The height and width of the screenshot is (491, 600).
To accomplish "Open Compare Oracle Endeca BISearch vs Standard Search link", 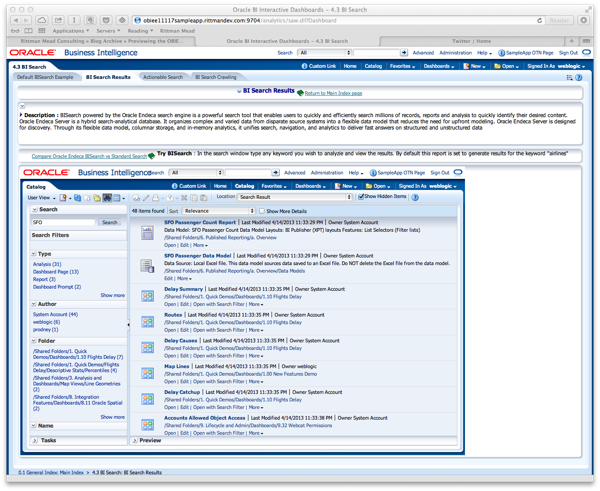I will pos(90,156).
